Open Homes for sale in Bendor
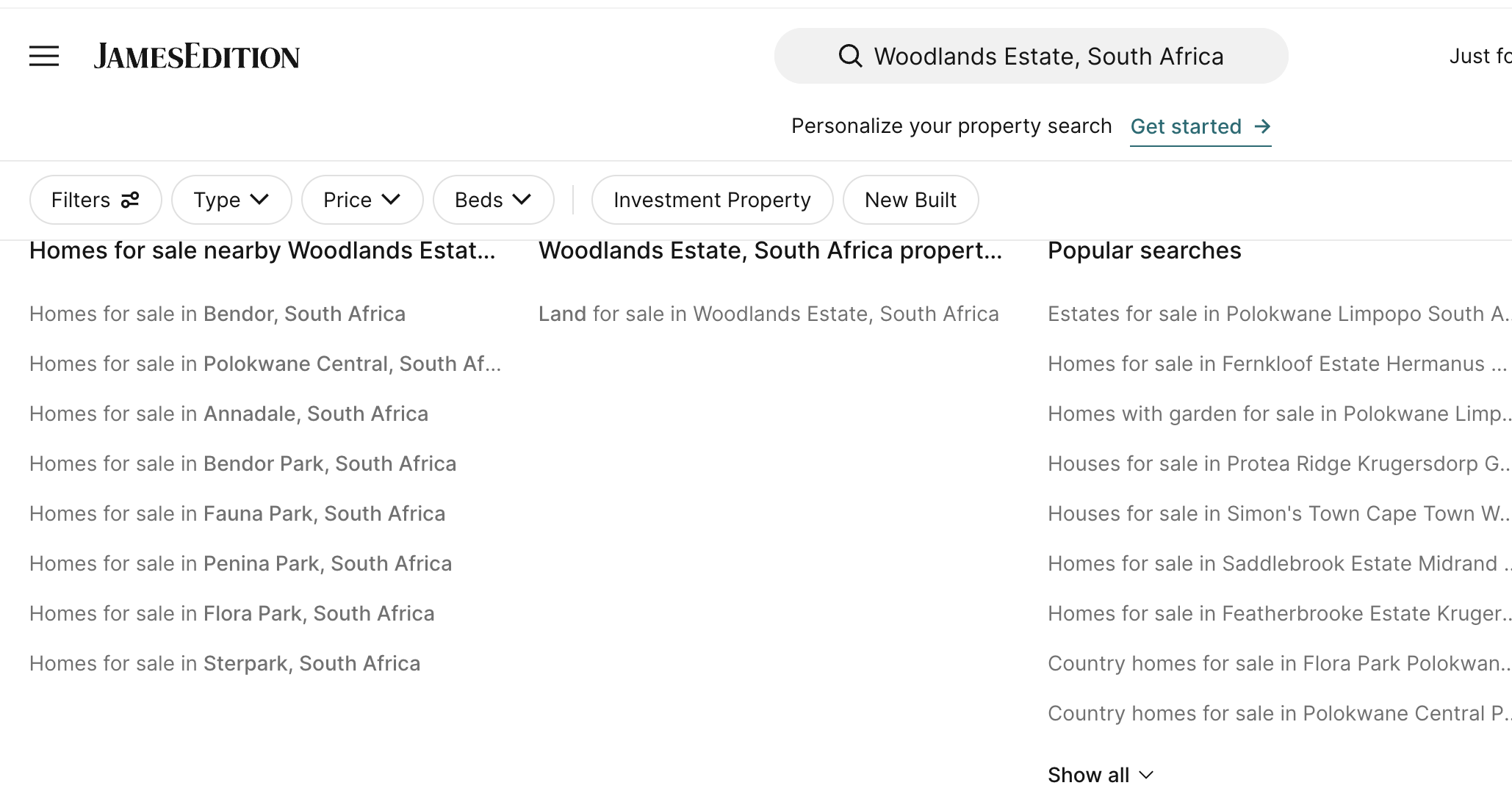This screenshot has width=1512, height=802. [x=217, y=314]
